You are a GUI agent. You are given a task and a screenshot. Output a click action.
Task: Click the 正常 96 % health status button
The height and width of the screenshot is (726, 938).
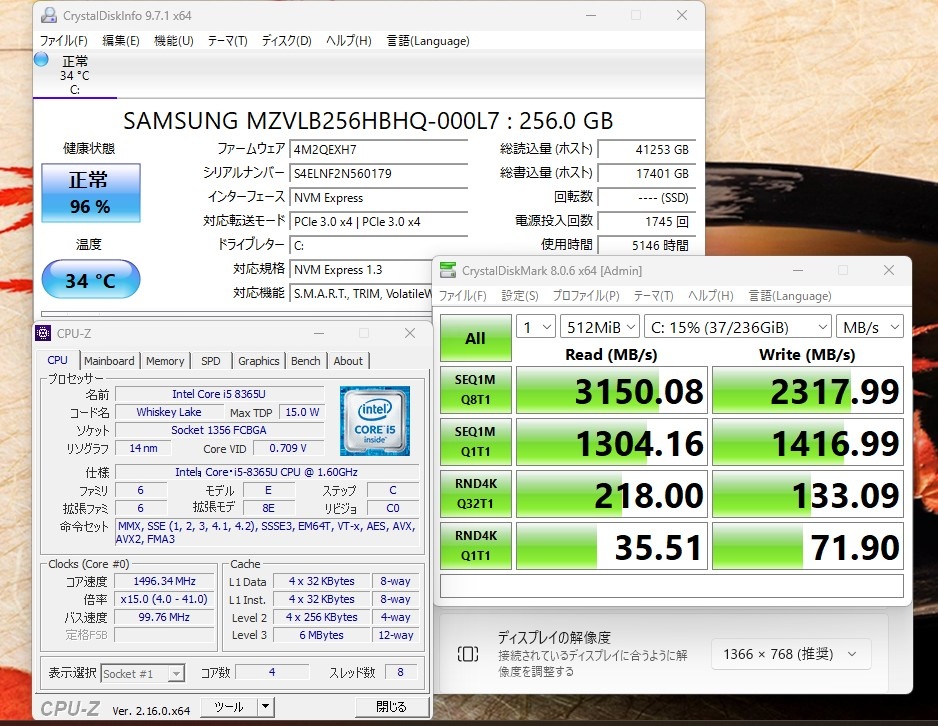point(90,193)
